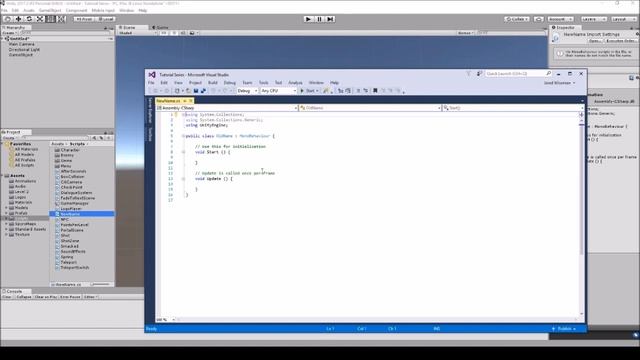Select Unity's Rect transform tool
The image size is (640, 360).
[x=51, y=19]
